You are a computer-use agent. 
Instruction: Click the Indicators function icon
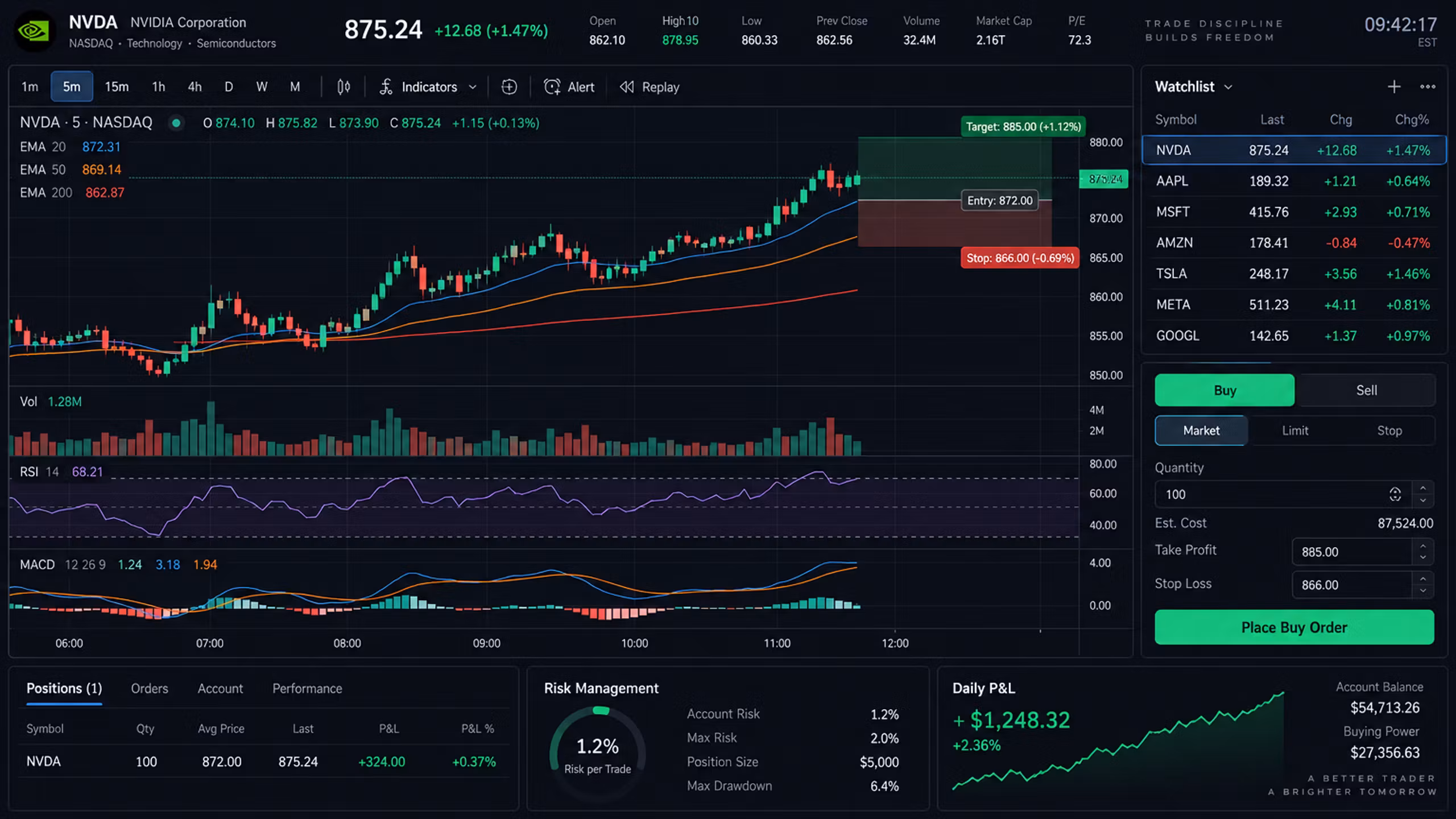(386, 87)
